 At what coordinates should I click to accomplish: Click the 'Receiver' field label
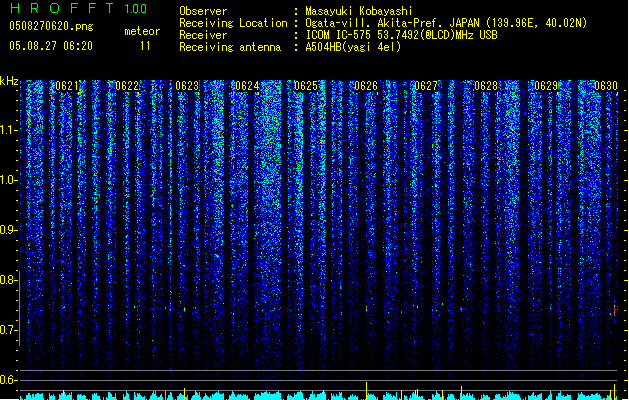point(203,35)
